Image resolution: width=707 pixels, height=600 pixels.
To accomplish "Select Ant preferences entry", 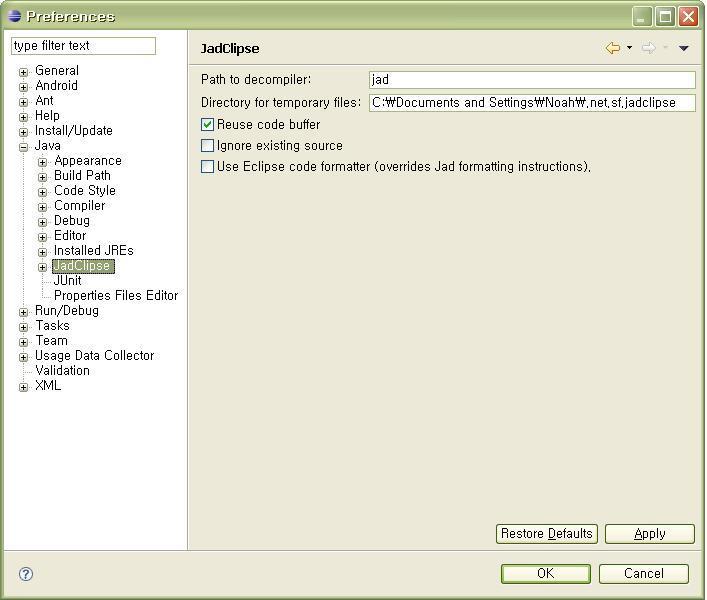I will pyautogui.click(x=44, y=101).
